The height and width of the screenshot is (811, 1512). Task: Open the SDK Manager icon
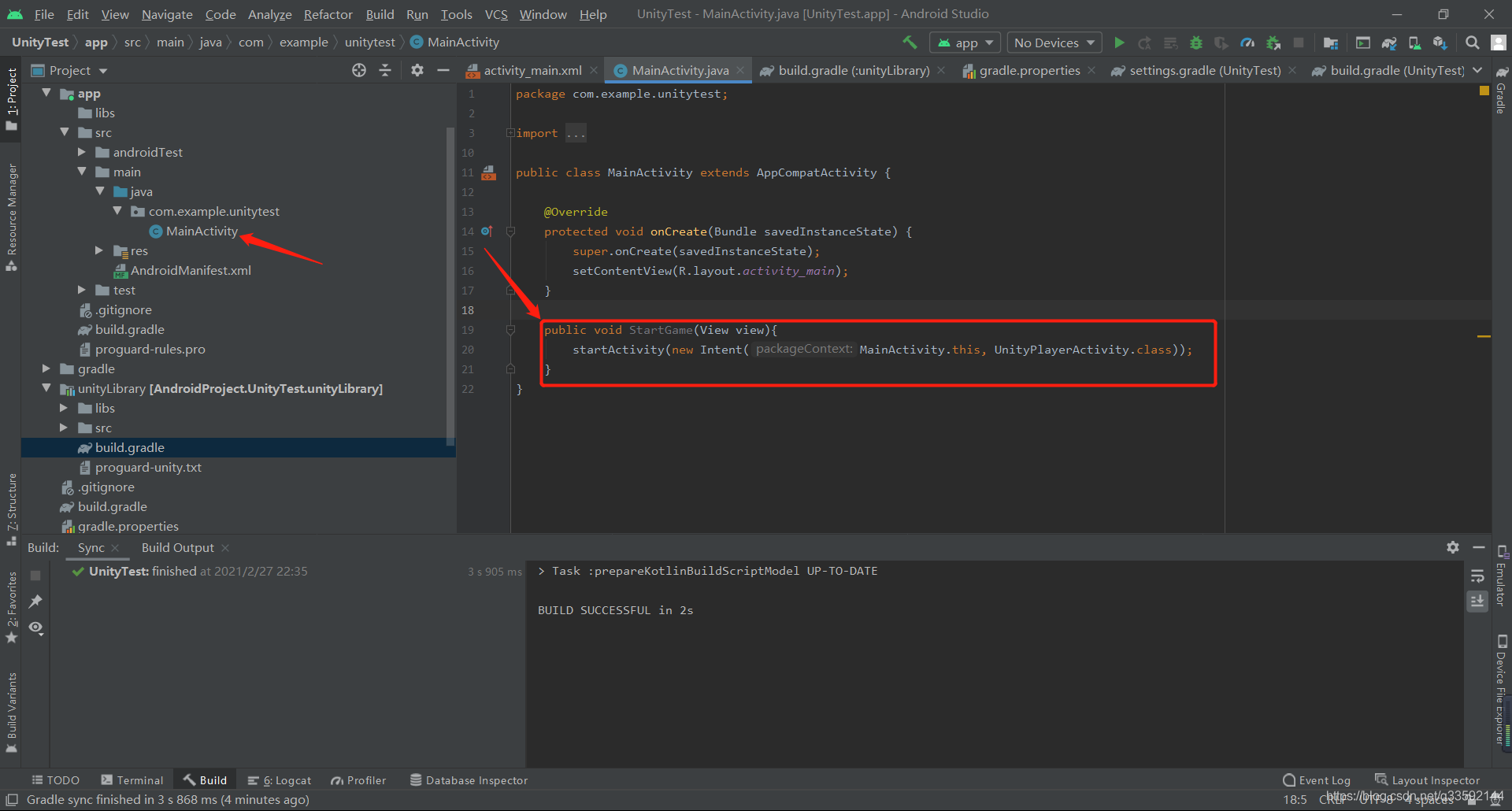coord(1440,43)
